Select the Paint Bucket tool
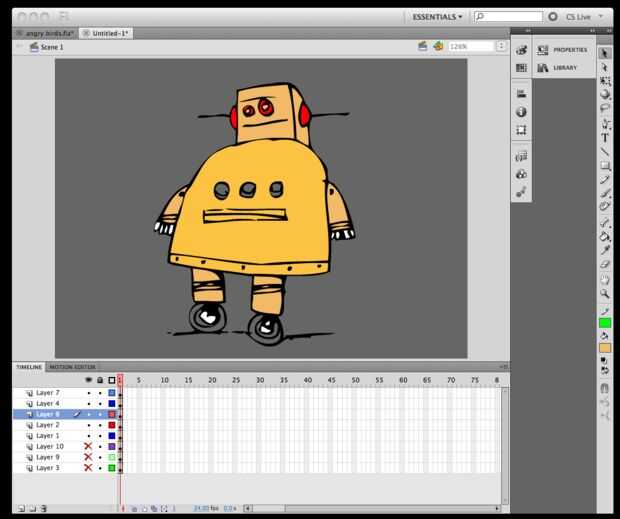Viewport: 620px width, 519px height. click(x=605, y=236)
